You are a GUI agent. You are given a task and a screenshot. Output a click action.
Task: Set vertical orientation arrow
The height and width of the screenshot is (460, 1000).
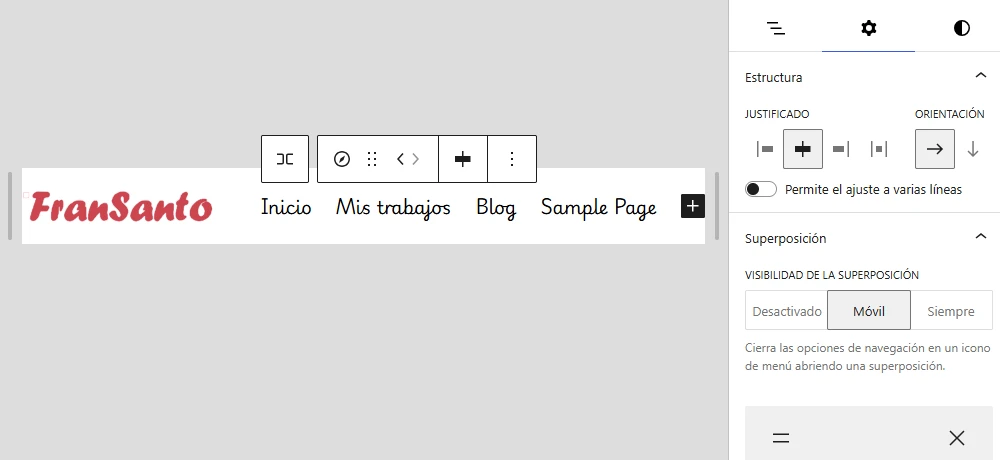[x=973, y=149]
